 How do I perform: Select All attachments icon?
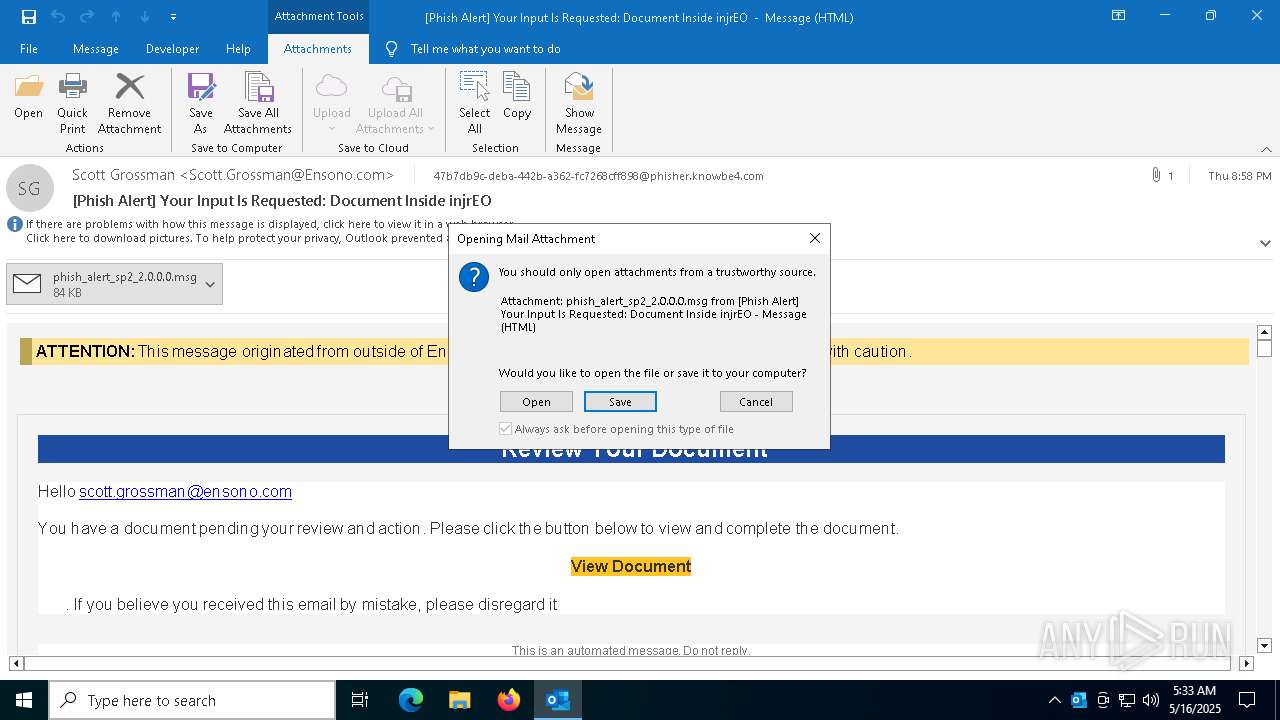tap(474, 104)
